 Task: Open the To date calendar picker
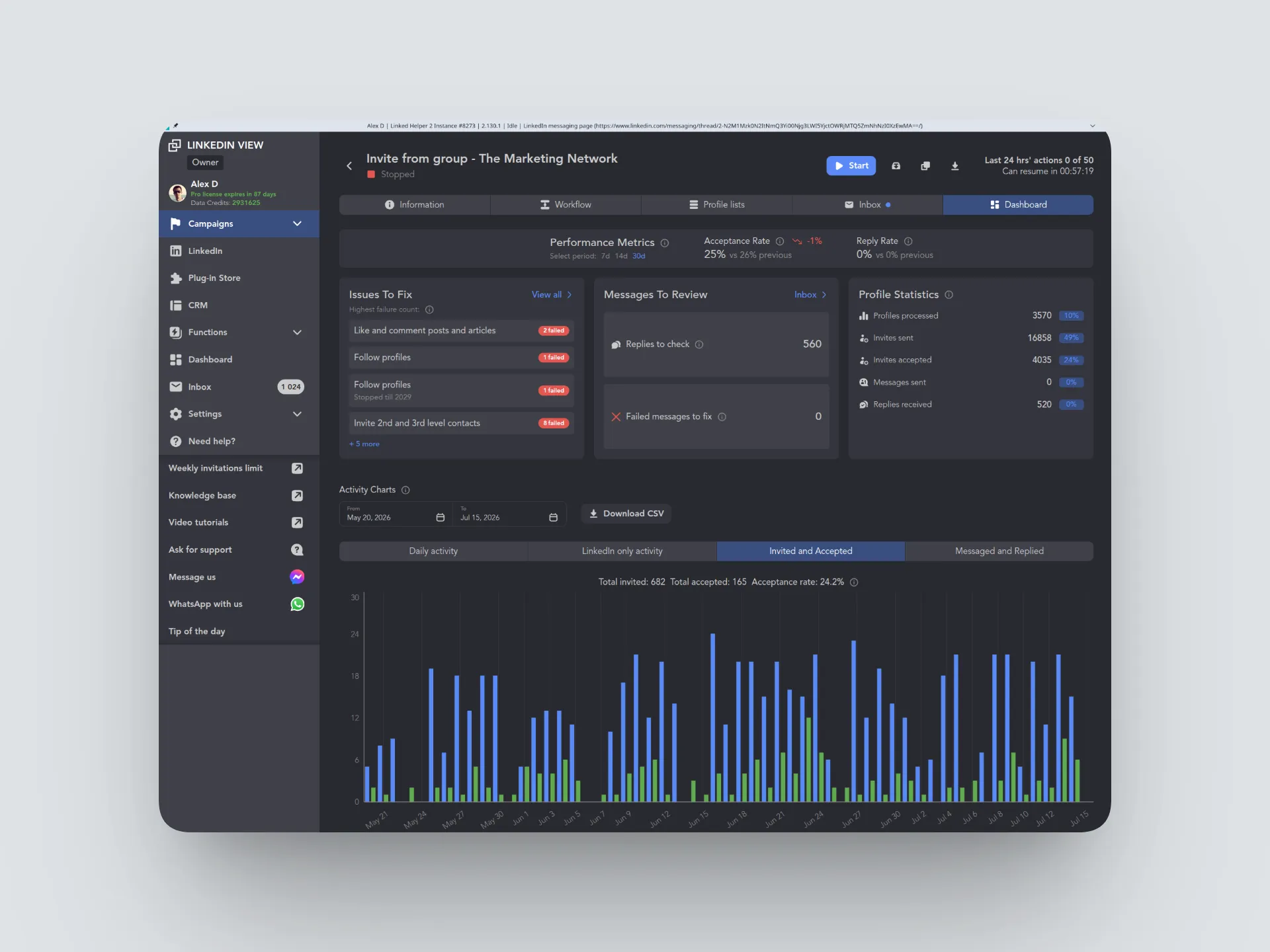point(553,517)
